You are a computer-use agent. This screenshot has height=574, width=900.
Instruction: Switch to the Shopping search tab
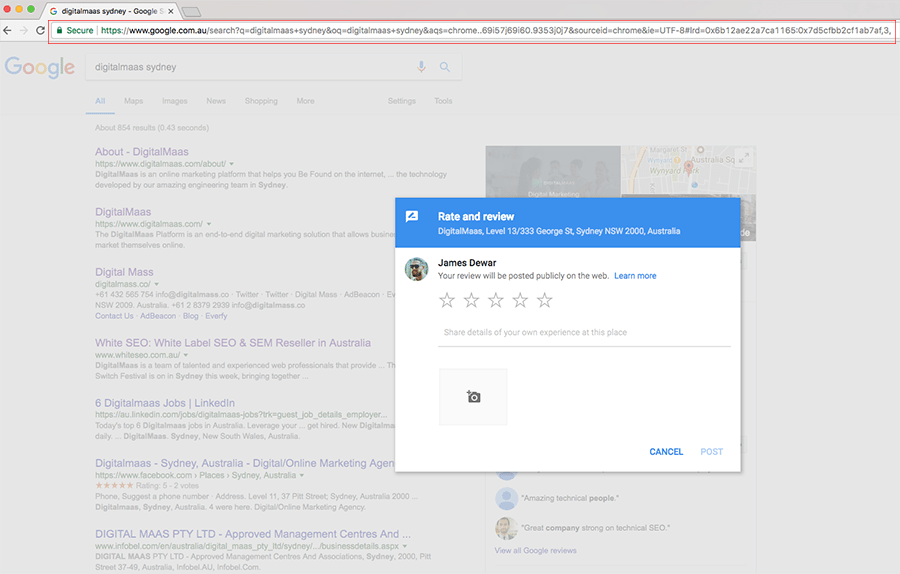pos(261,101)
